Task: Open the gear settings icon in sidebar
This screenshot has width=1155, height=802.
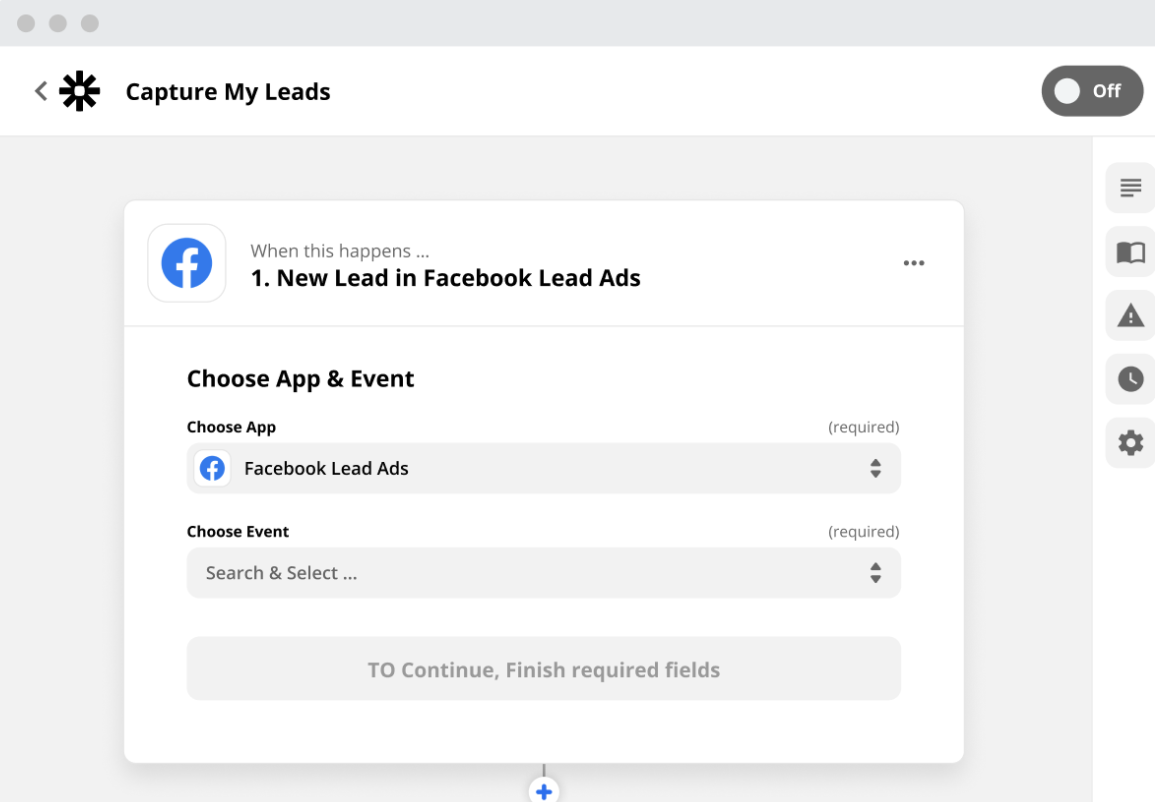Action: click(x=1130, y=443)
